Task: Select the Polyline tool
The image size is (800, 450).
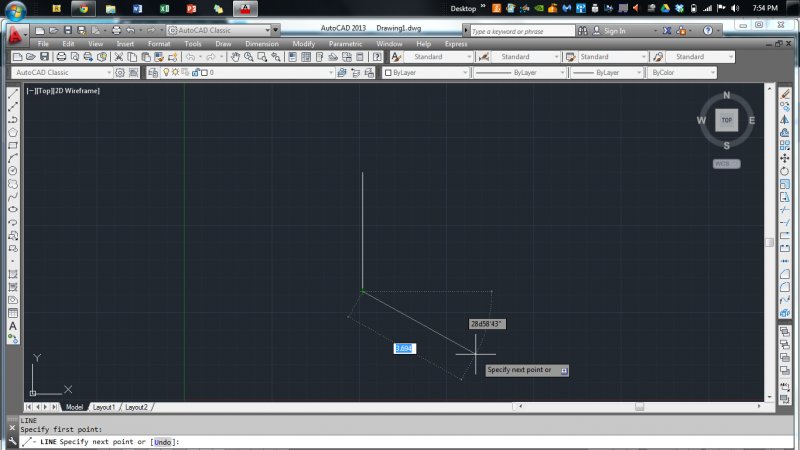Action: (x=13, y=119)
